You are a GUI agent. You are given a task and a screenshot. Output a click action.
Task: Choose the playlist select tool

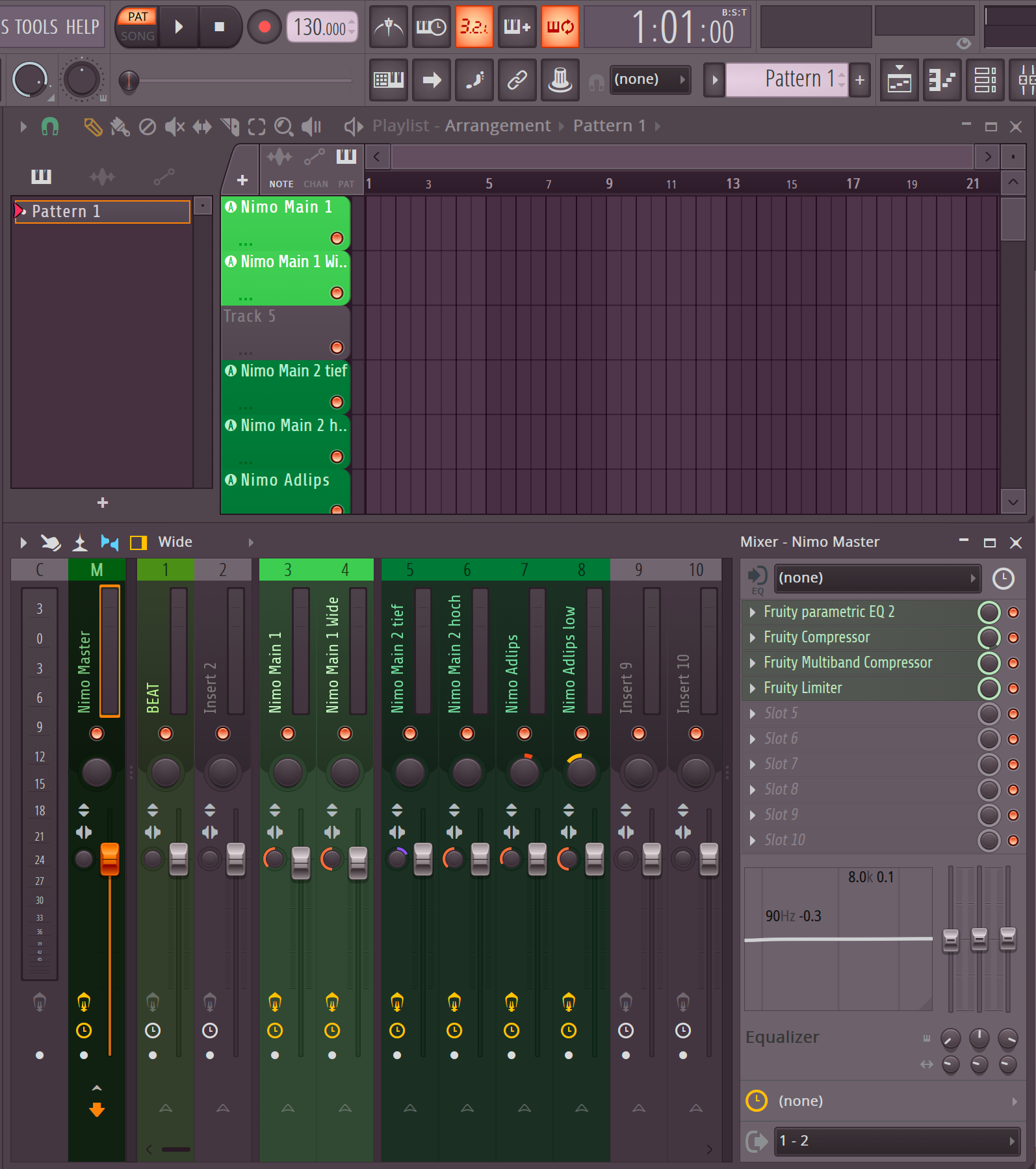click(257, 126)
